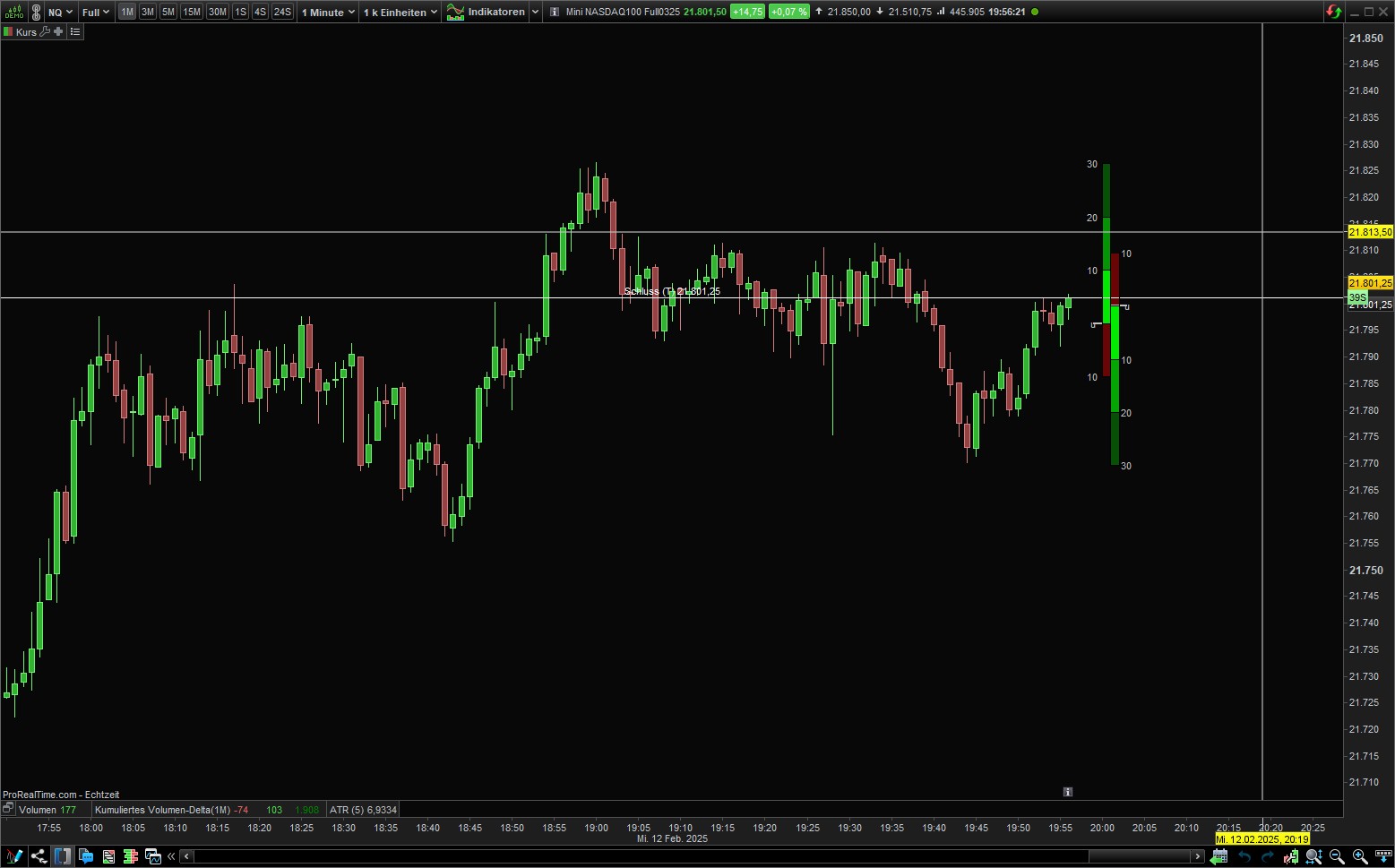Screen dimensions: 1395x868
Task: Switch to the 15M timeframe
Action: click(x=191, y=12)
